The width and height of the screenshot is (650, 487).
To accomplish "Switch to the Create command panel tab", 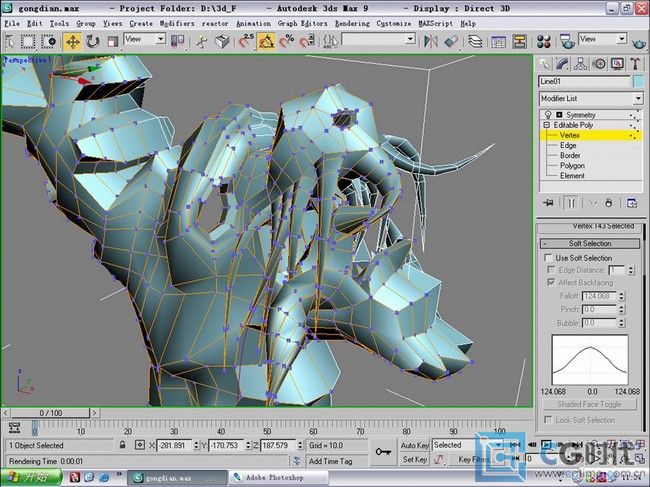I will [x=544, y=64].
